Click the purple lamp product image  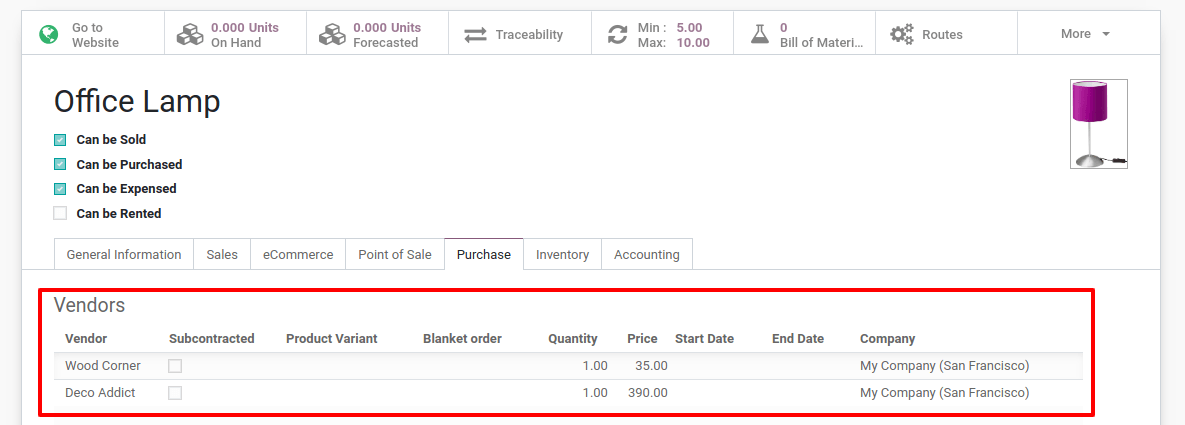(1098, 124)
